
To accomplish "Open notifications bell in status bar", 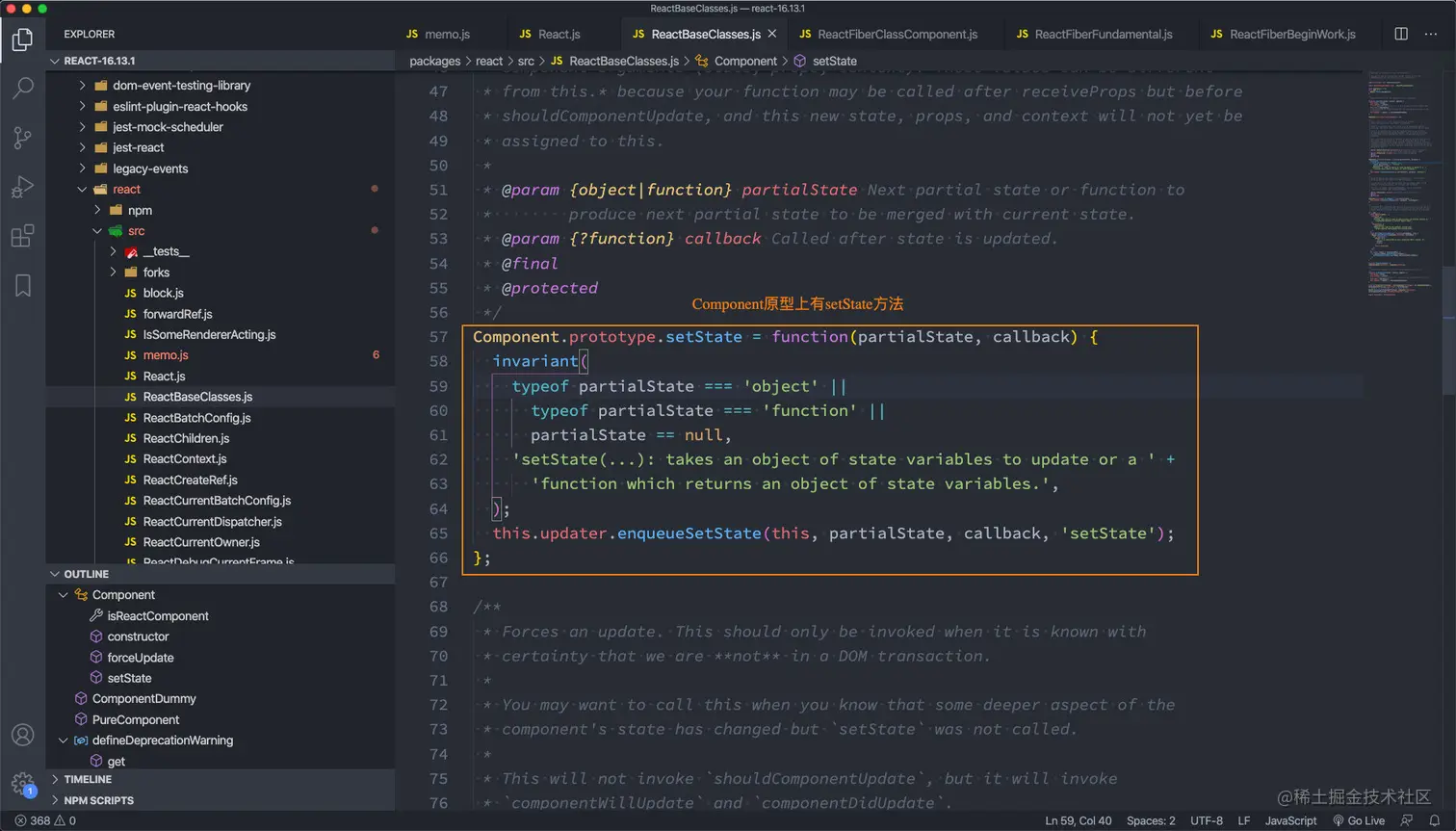I will click(1434, 820).
